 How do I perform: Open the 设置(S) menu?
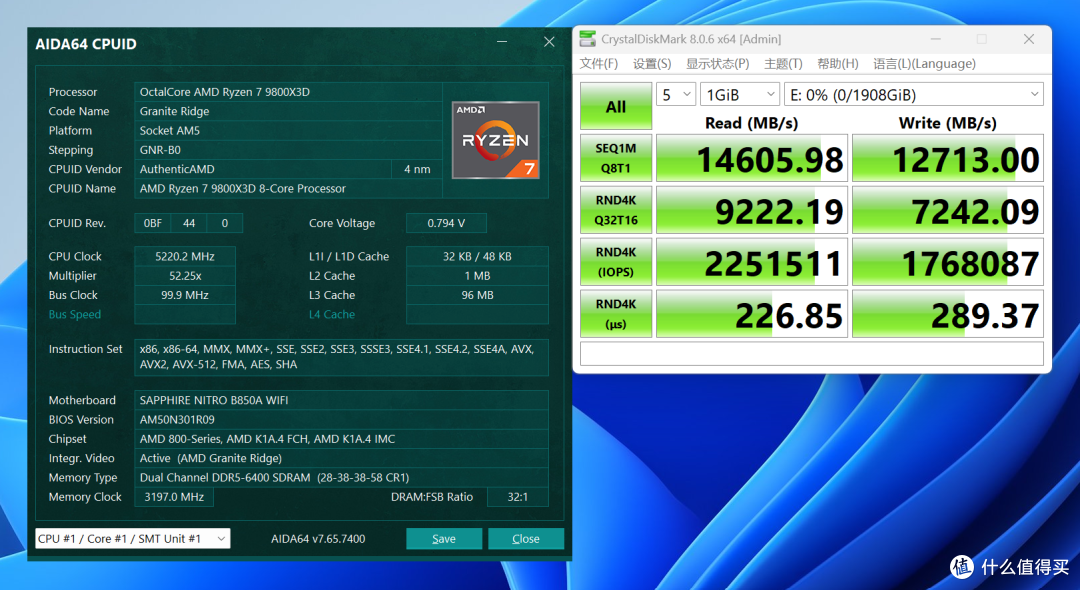[x=652, y=63]
